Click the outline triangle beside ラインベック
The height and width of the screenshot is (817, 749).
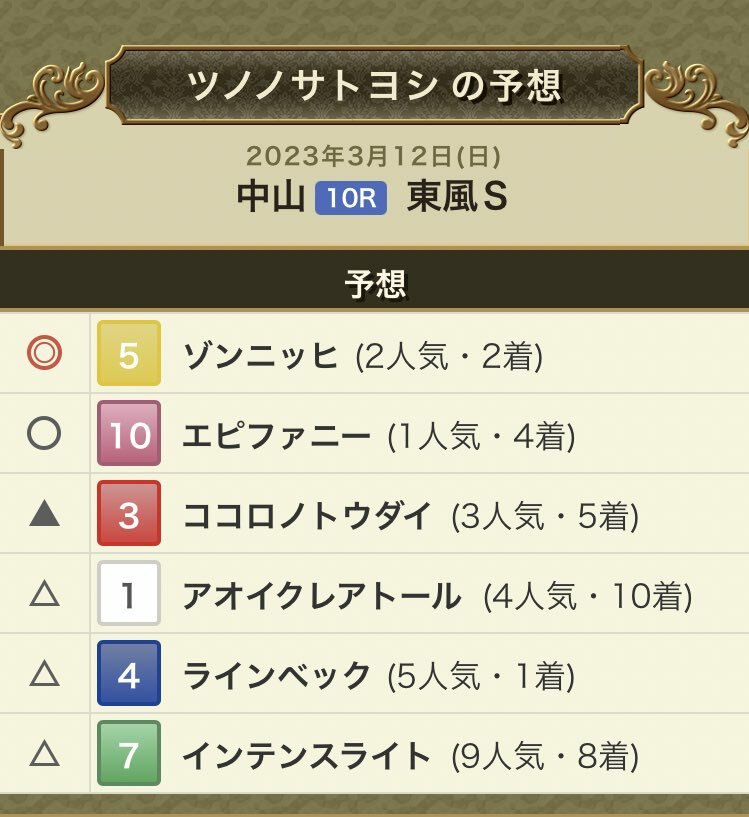point(44,673)
